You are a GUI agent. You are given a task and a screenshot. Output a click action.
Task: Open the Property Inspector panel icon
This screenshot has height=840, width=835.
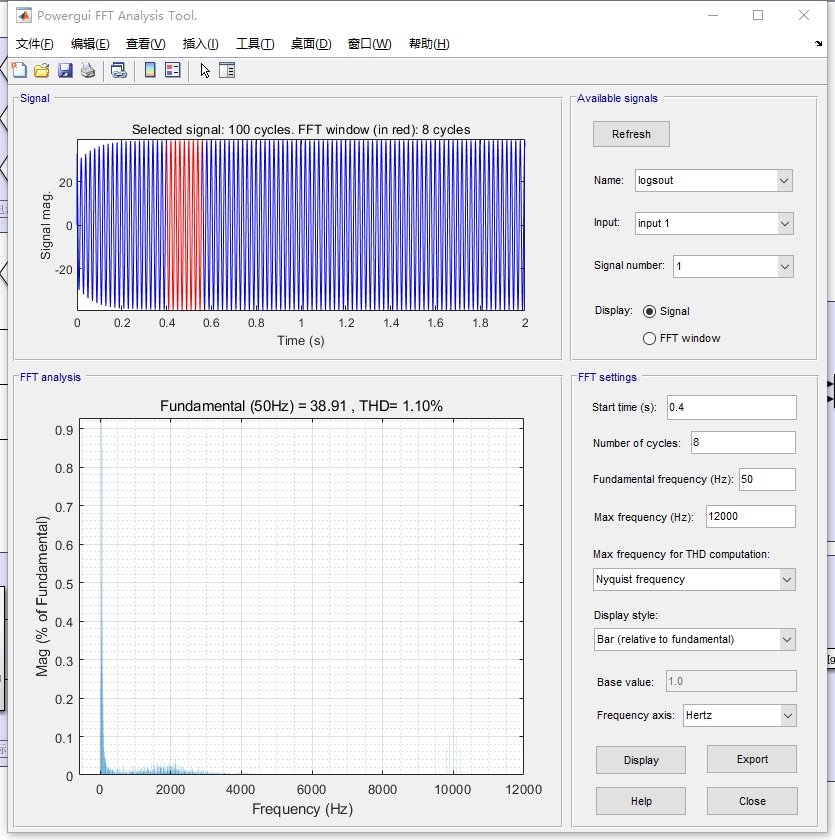click(227, 70)
